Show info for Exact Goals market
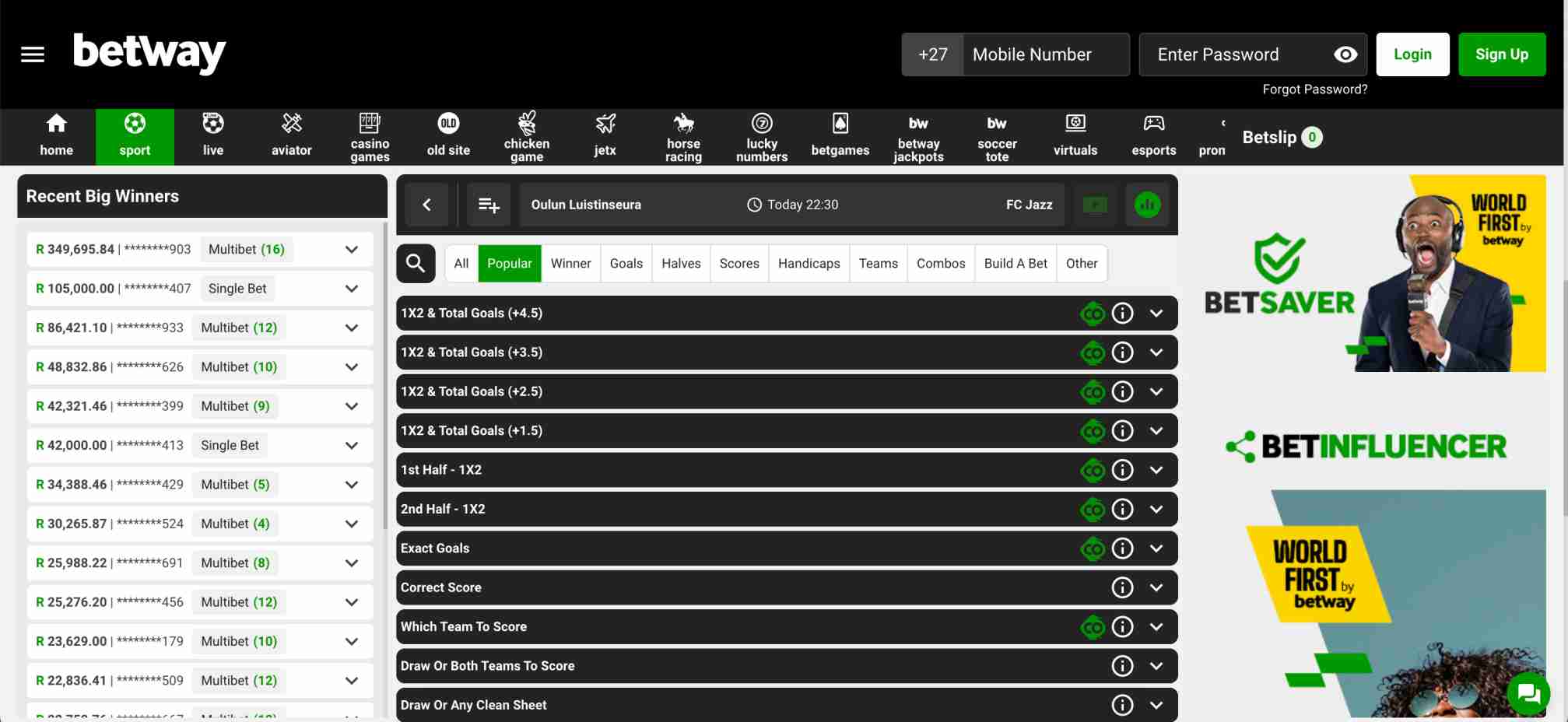This screenshot has height=722, width=1568. click(1122, 549)
